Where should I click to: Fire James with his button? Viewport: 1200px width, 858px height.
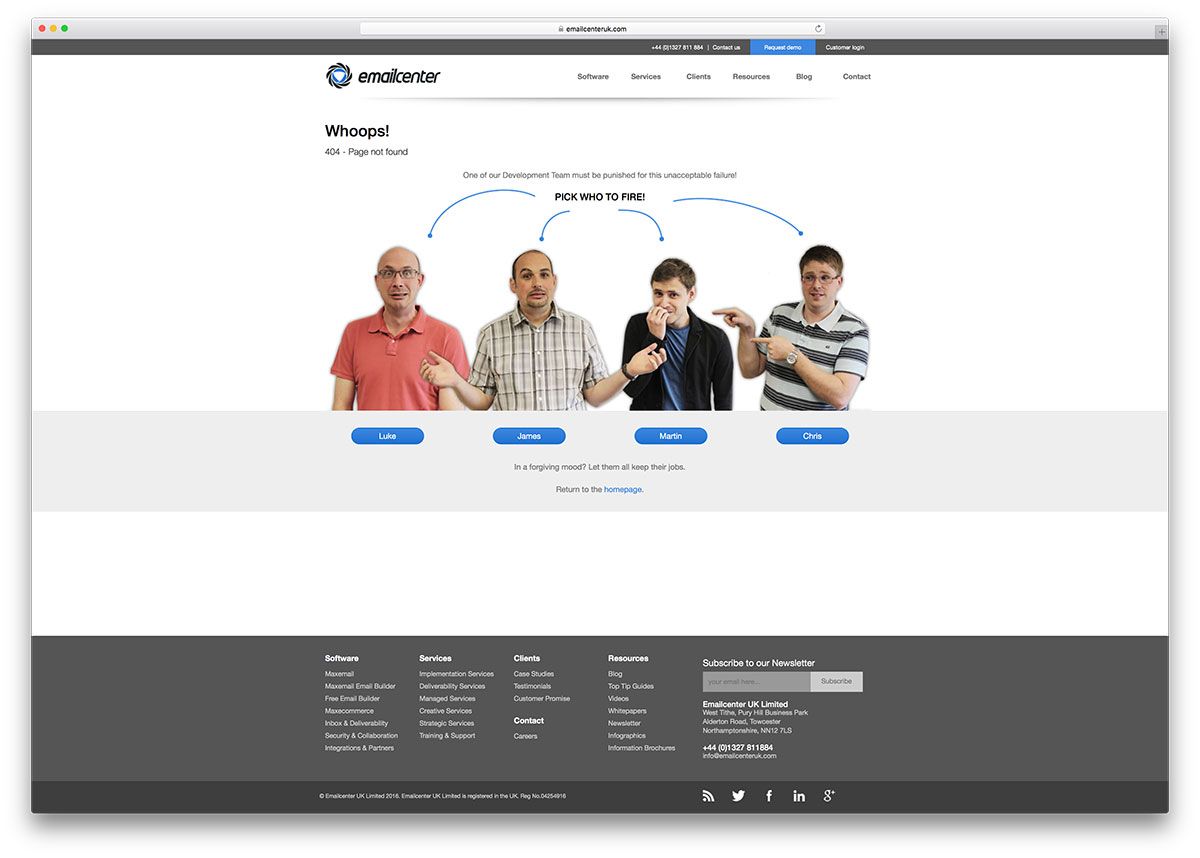[x=529, y=436]
